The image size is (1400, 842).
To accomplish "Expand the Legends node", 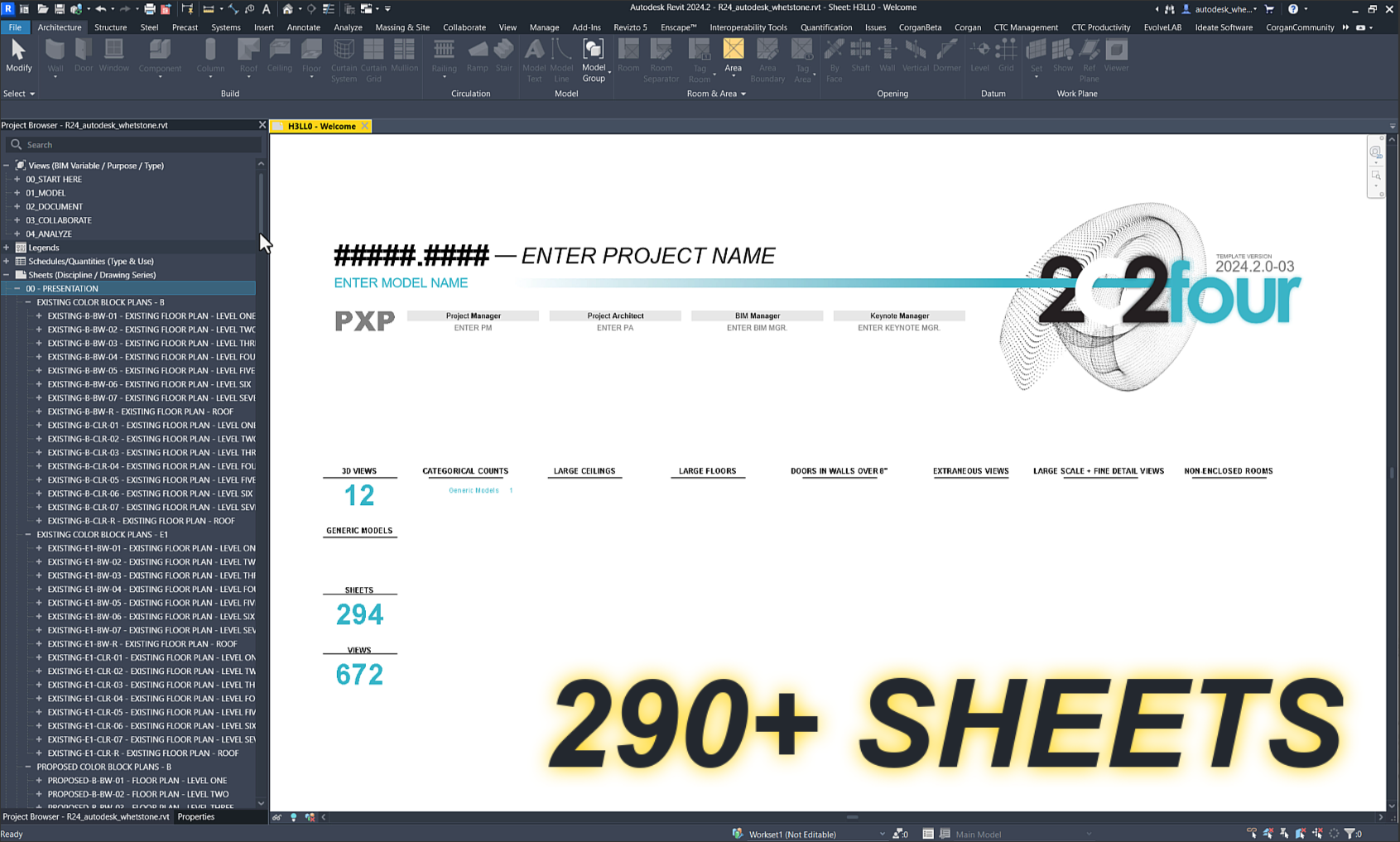I will (x=7, y=248).
